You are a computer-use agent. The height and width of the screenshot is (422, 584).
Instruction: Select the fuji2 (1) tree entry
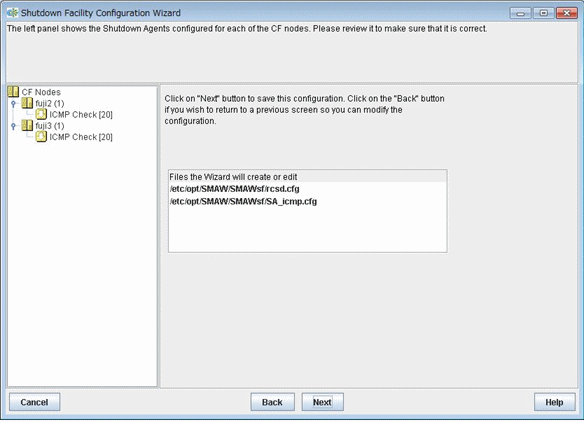[50, 103]
